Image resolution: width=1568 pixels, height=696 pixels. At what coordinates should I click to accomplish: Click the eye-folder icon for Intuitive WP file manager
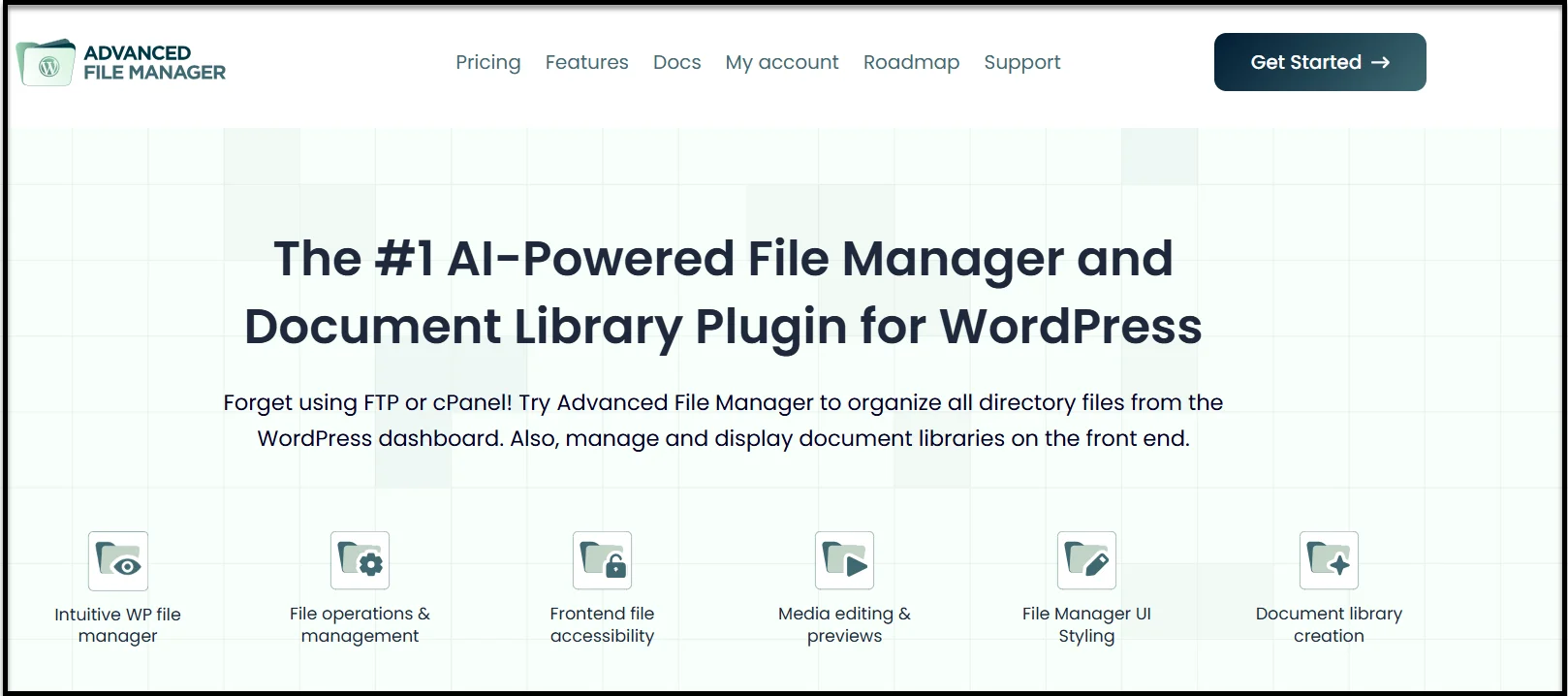pos(118,560)
